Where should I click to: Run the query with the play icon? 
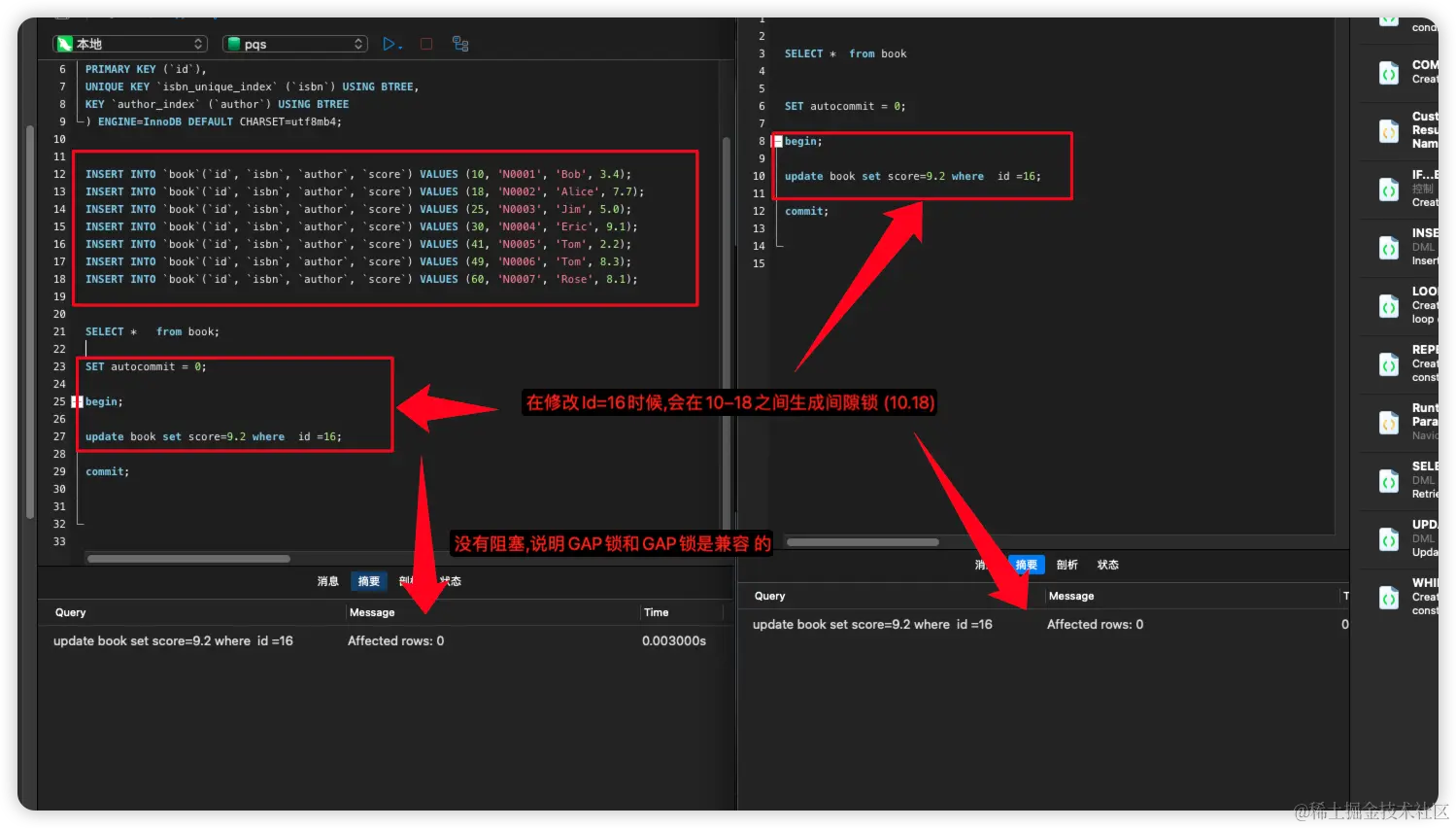[x=389, y=44]
